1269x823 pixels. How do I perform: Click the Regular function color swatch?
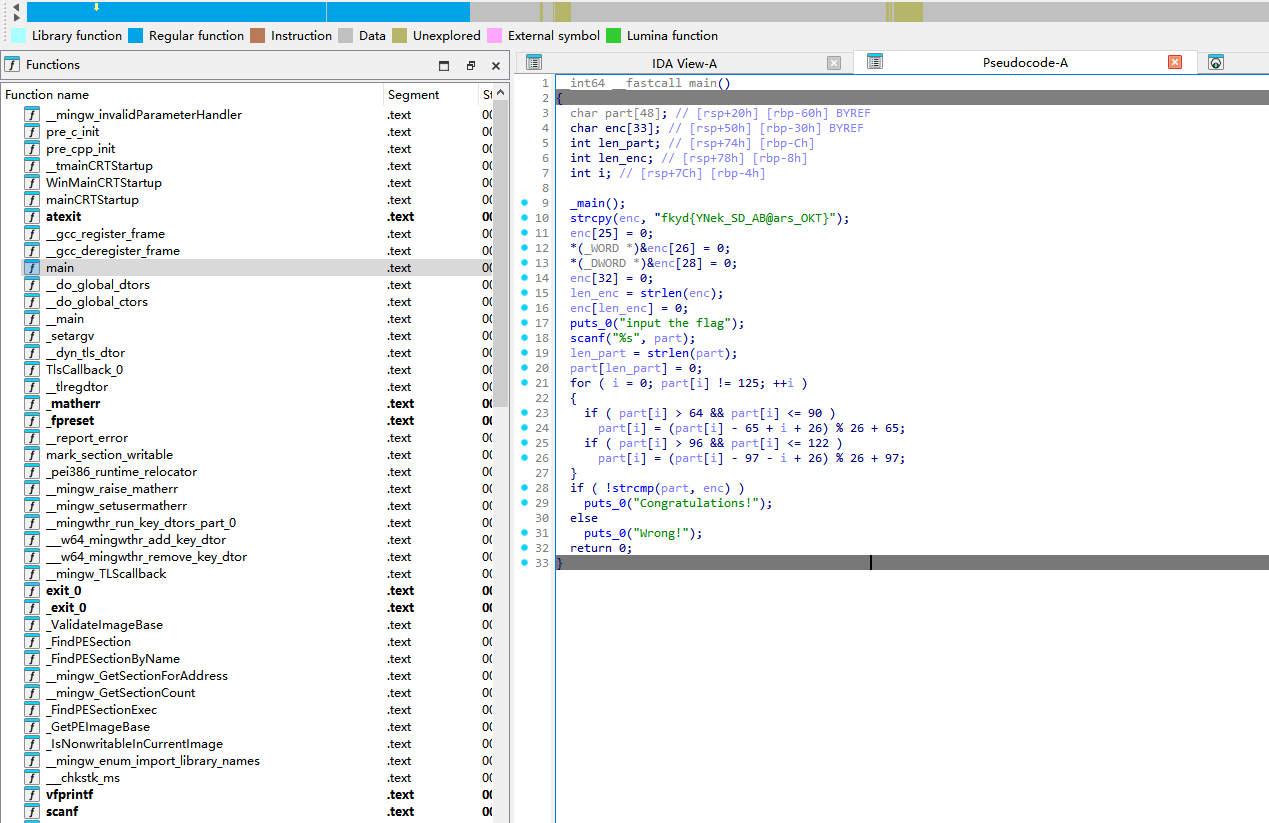pos(136,36)
